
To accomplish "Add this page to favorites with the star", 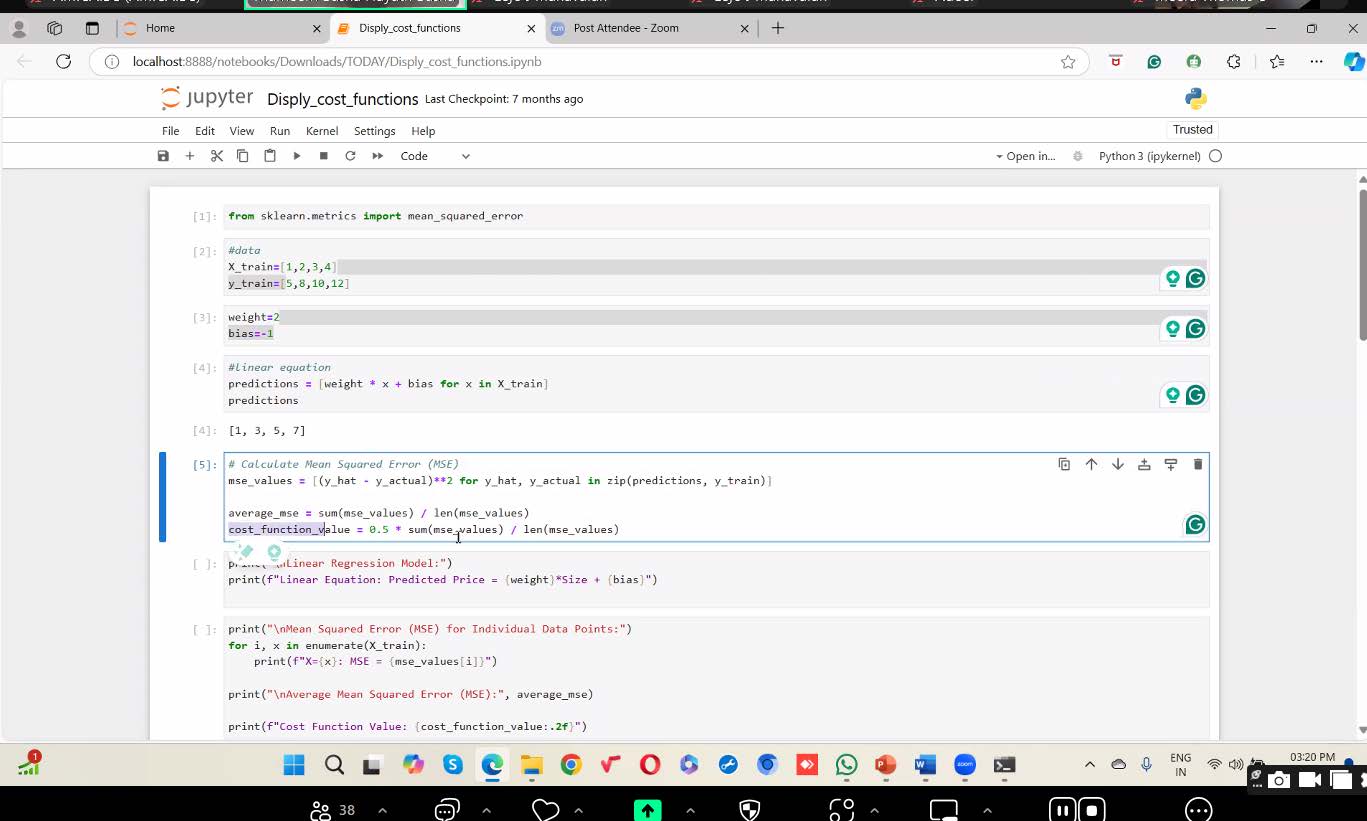I will 1068,62.
